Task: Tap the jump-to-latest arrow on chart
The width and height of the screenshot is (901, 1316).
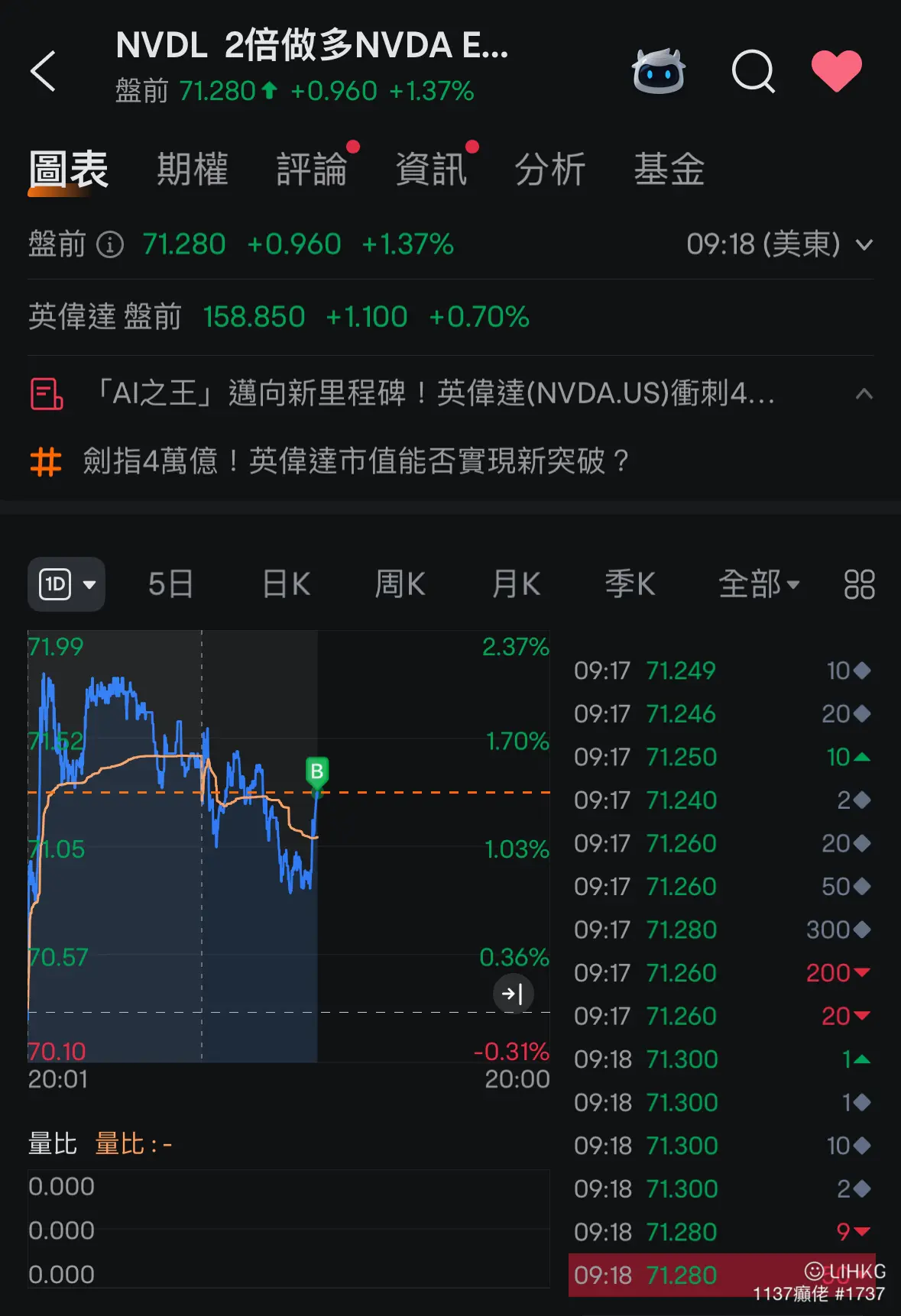Action: pyautogui.click(x=513, y=994)
